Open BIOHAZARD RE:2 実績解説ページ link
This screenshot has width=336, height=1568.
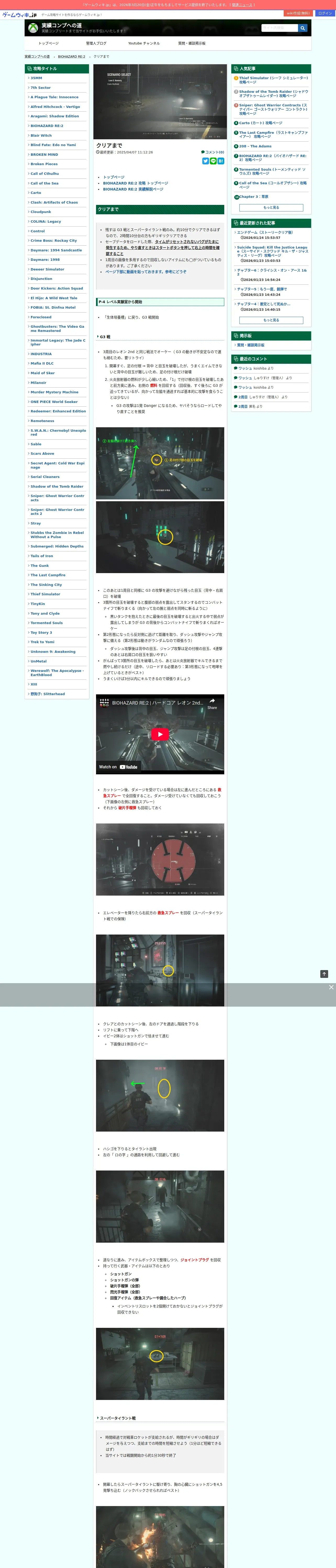click(x=133, y=189)
